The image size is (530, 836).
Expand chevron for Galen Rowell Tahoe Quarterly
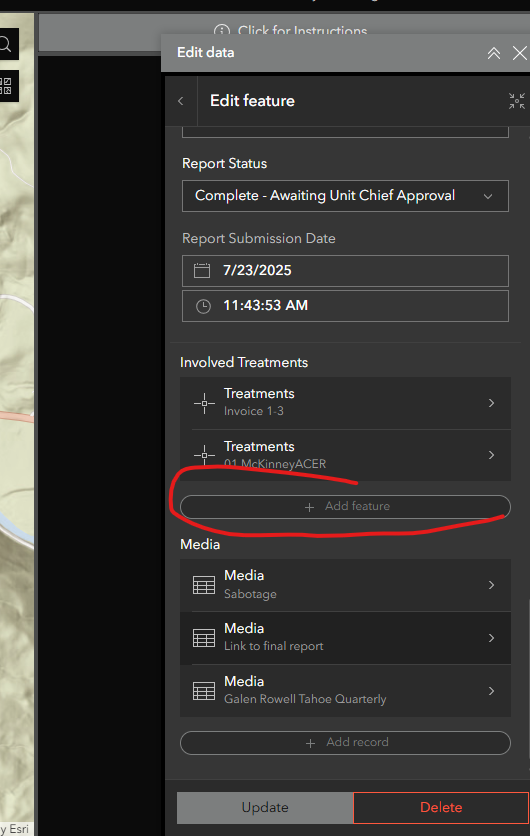(x=492, y=690)
